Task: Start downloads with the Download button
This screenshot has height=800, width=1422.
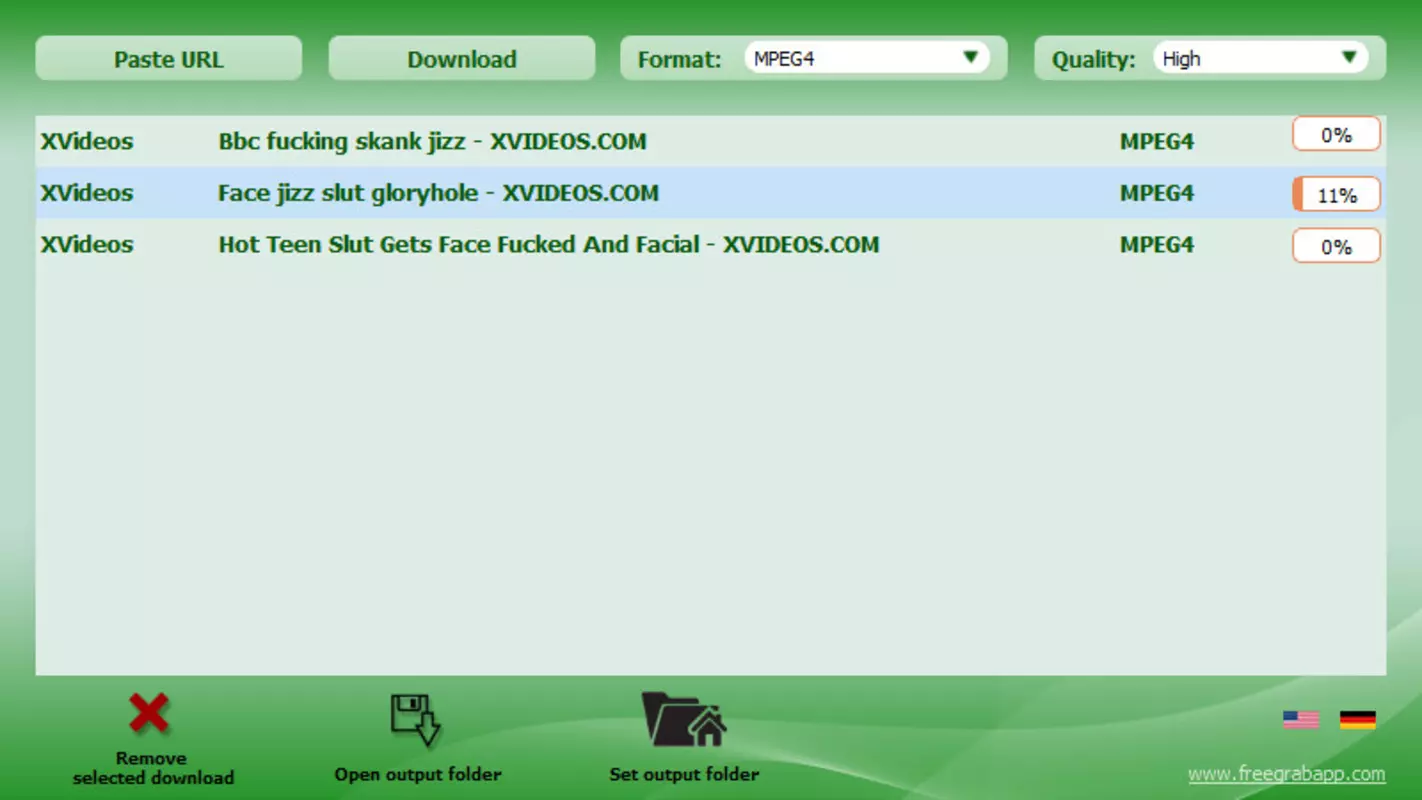Action: click(462, 59)
